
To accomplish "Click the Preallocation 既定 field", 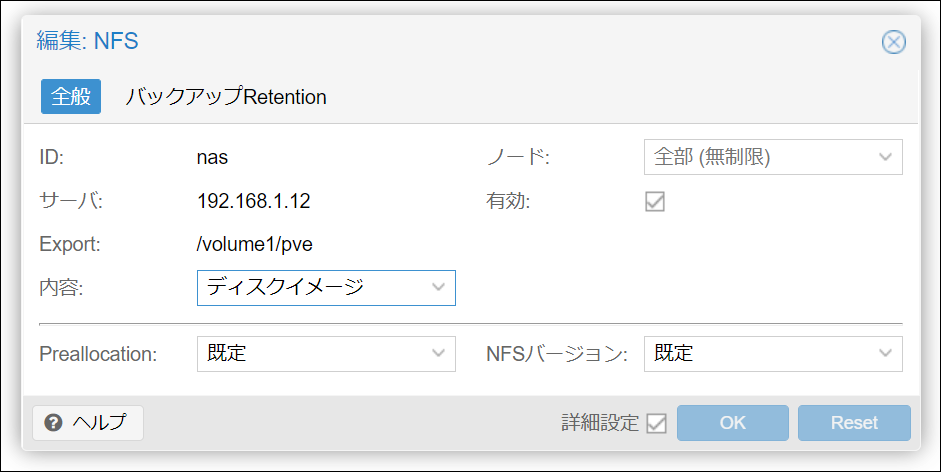I will pyautogui.click(x=312, y=354).
